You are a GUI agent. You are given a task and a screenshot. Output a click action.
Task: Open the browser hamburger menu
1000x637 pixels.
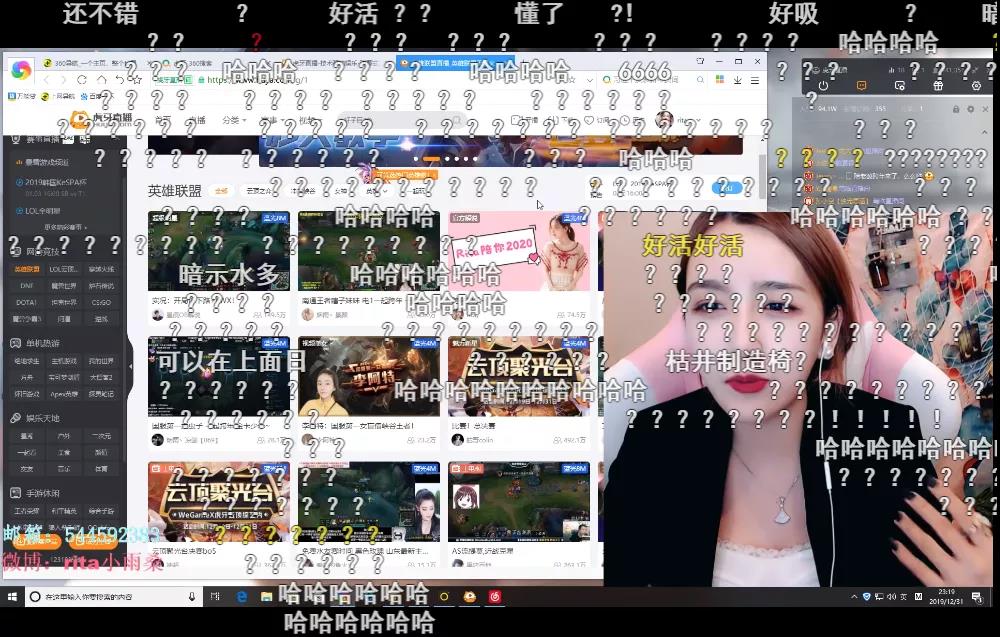754,80
